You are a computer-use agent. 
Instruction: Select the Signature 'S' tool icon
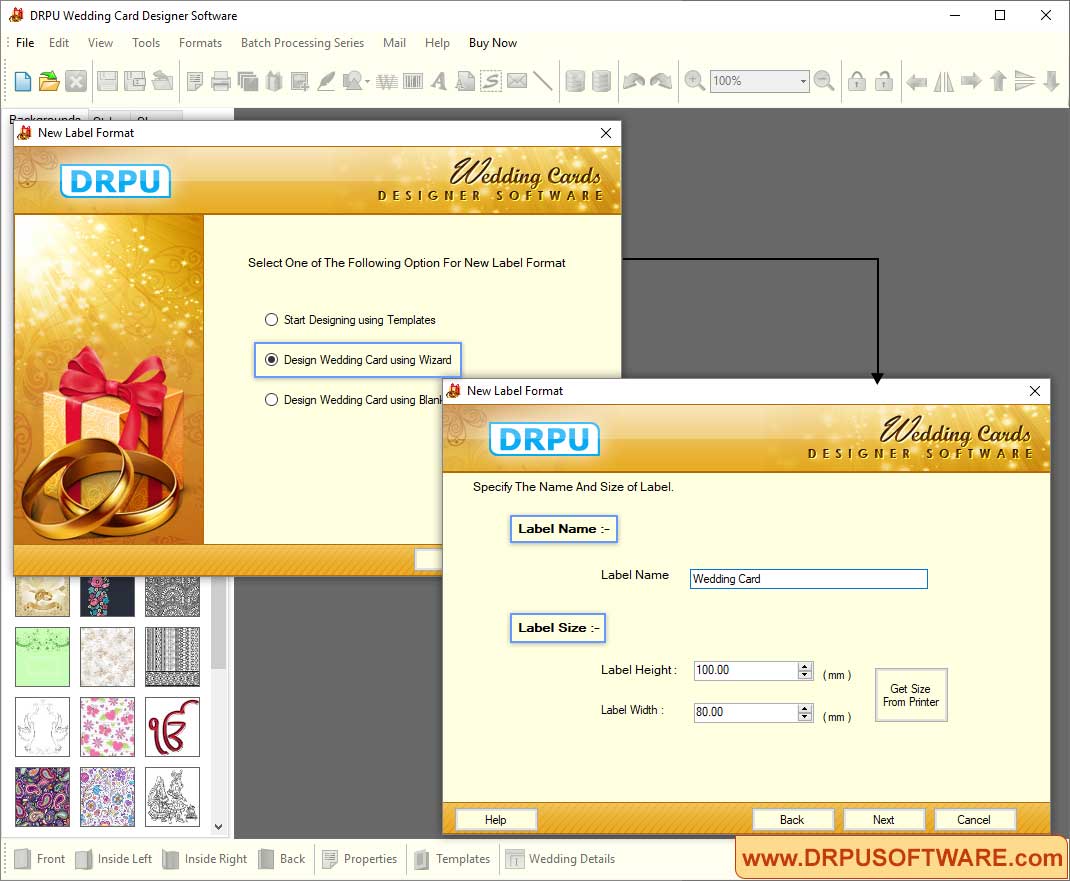click(491, 81)
